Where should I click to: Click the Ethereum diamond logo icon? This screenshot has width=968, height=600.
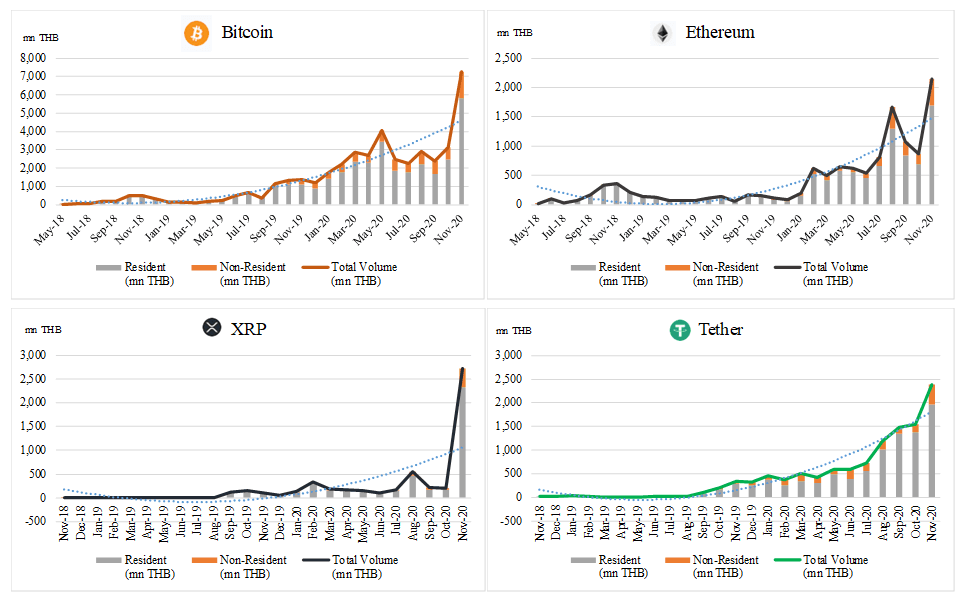click(663, 33)
